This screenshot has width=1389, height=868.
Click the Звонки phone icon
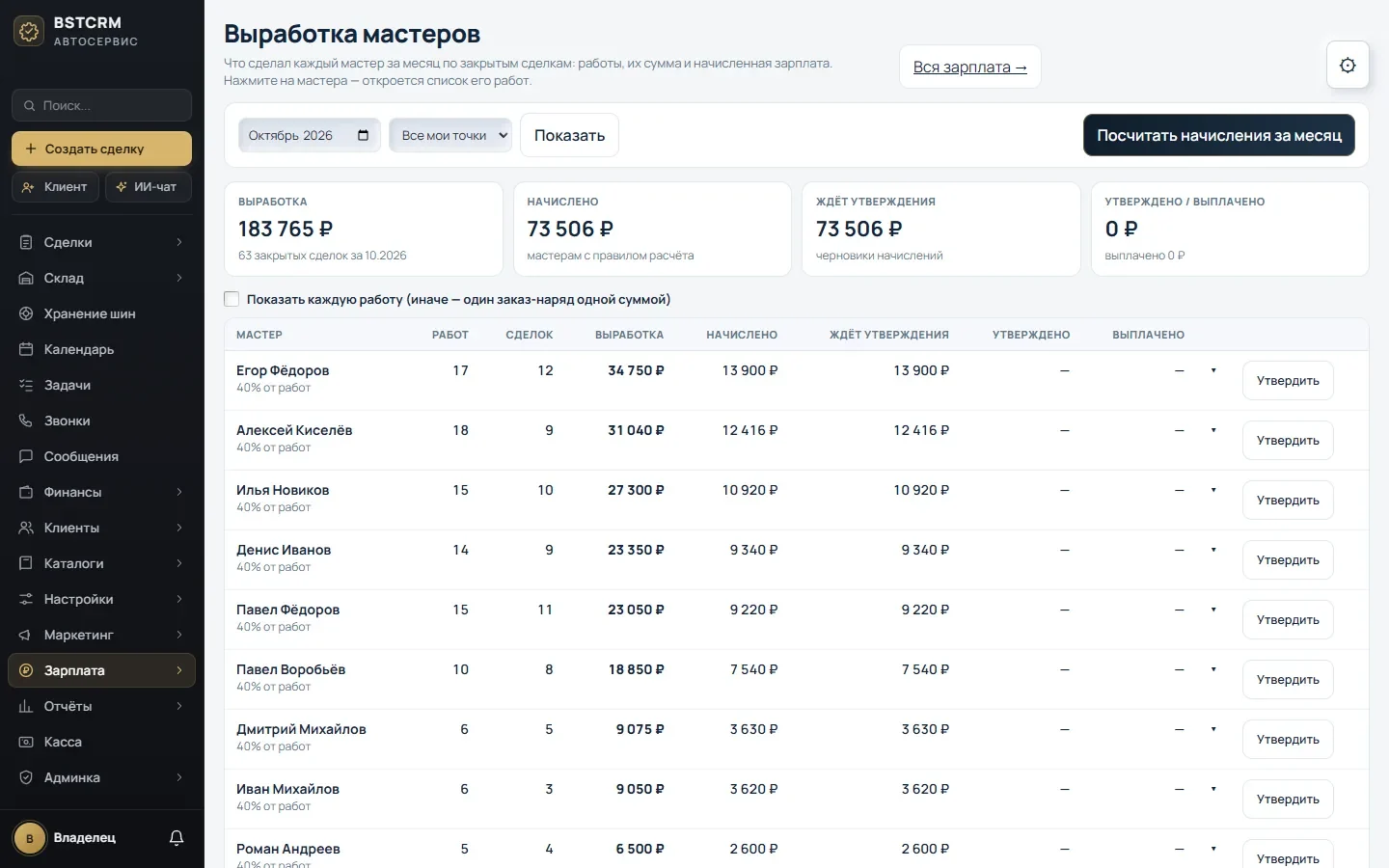pyautogui.click(x=26, y=420)
